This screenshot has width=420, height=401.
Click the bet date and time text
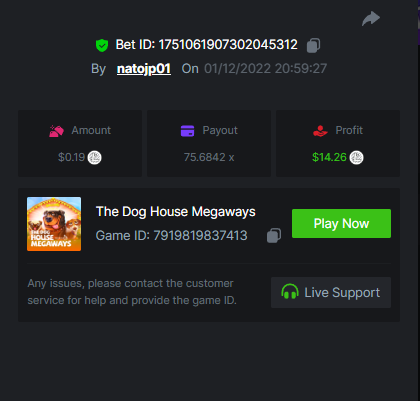point(265,69)
